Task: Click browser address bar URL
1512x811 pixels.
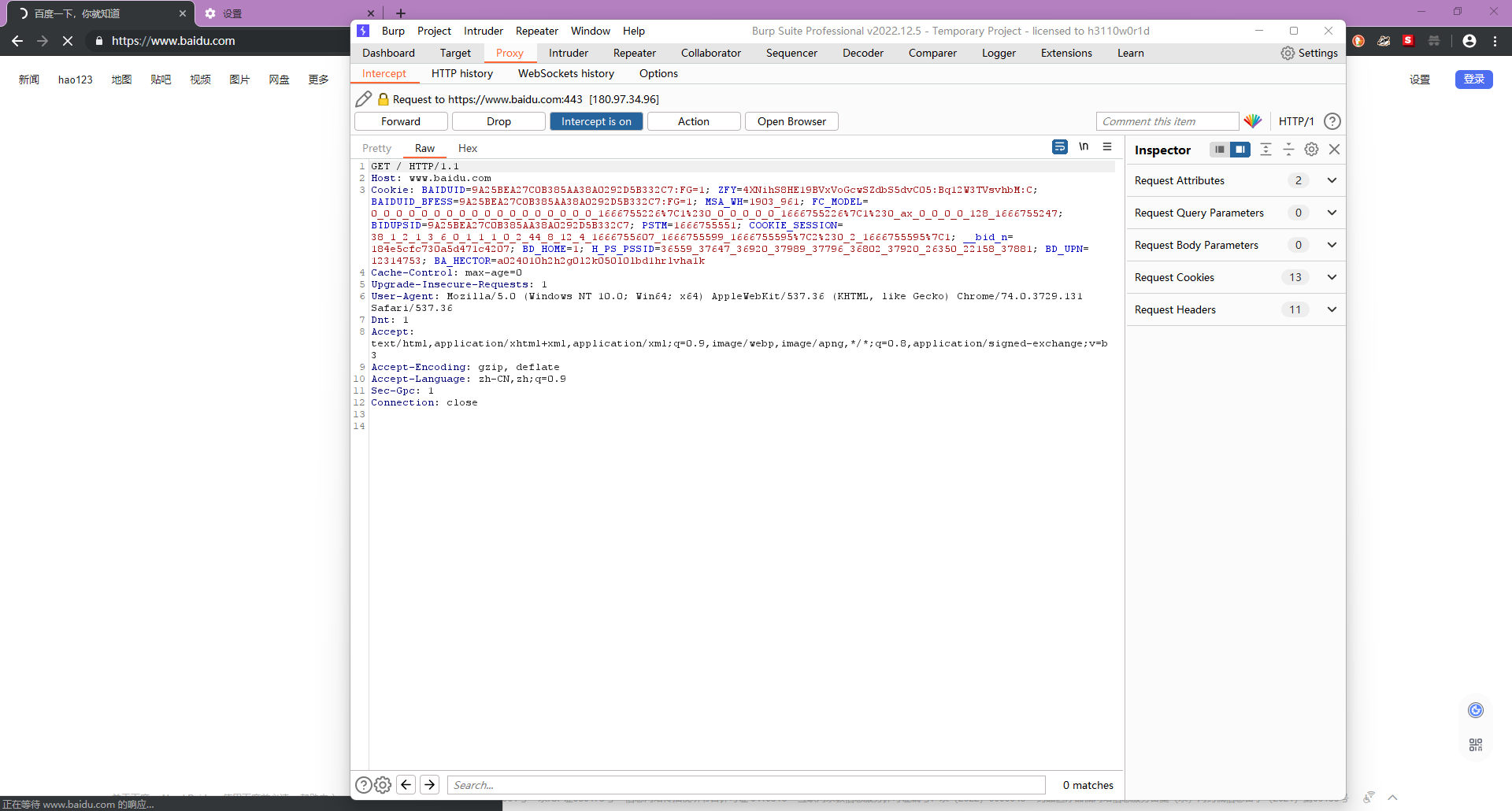Action: point(173,41)
